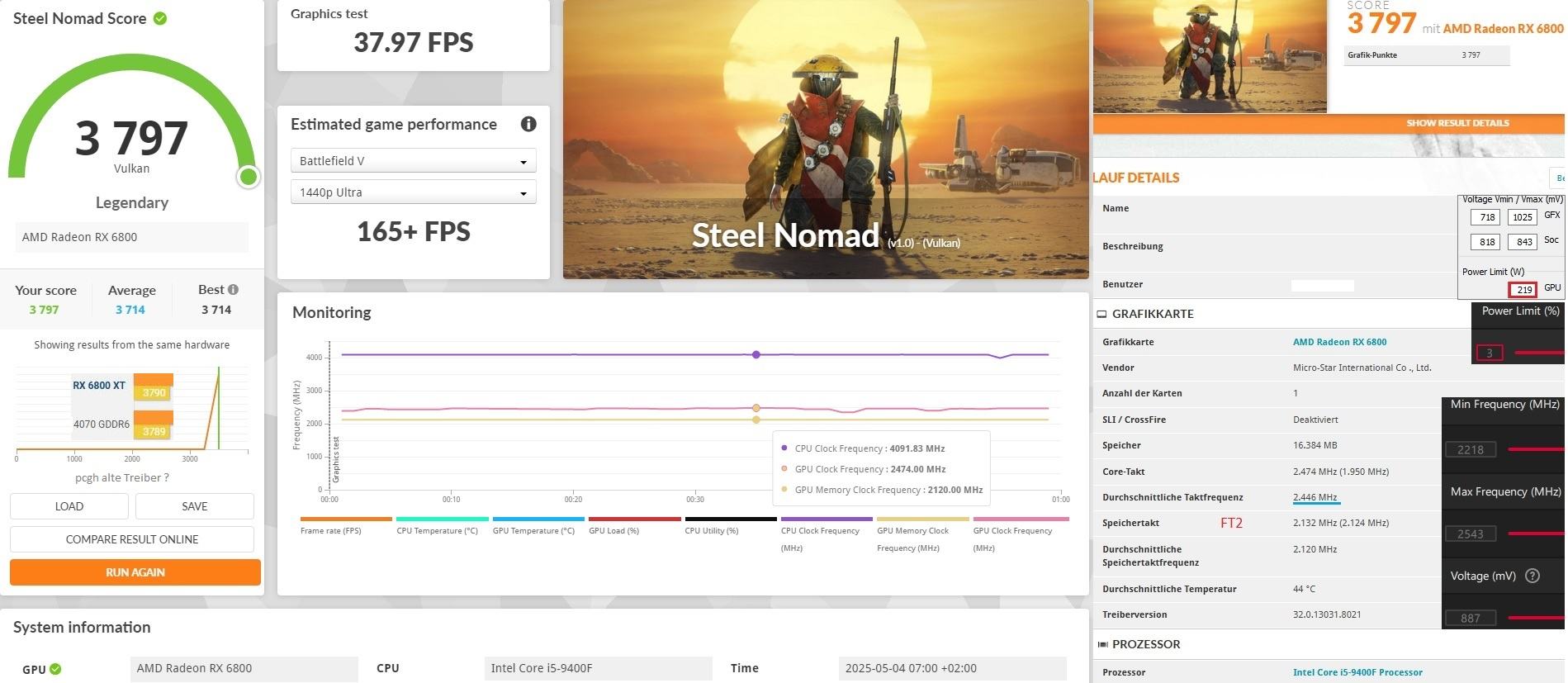Click the info icon next to Best score

234,289
